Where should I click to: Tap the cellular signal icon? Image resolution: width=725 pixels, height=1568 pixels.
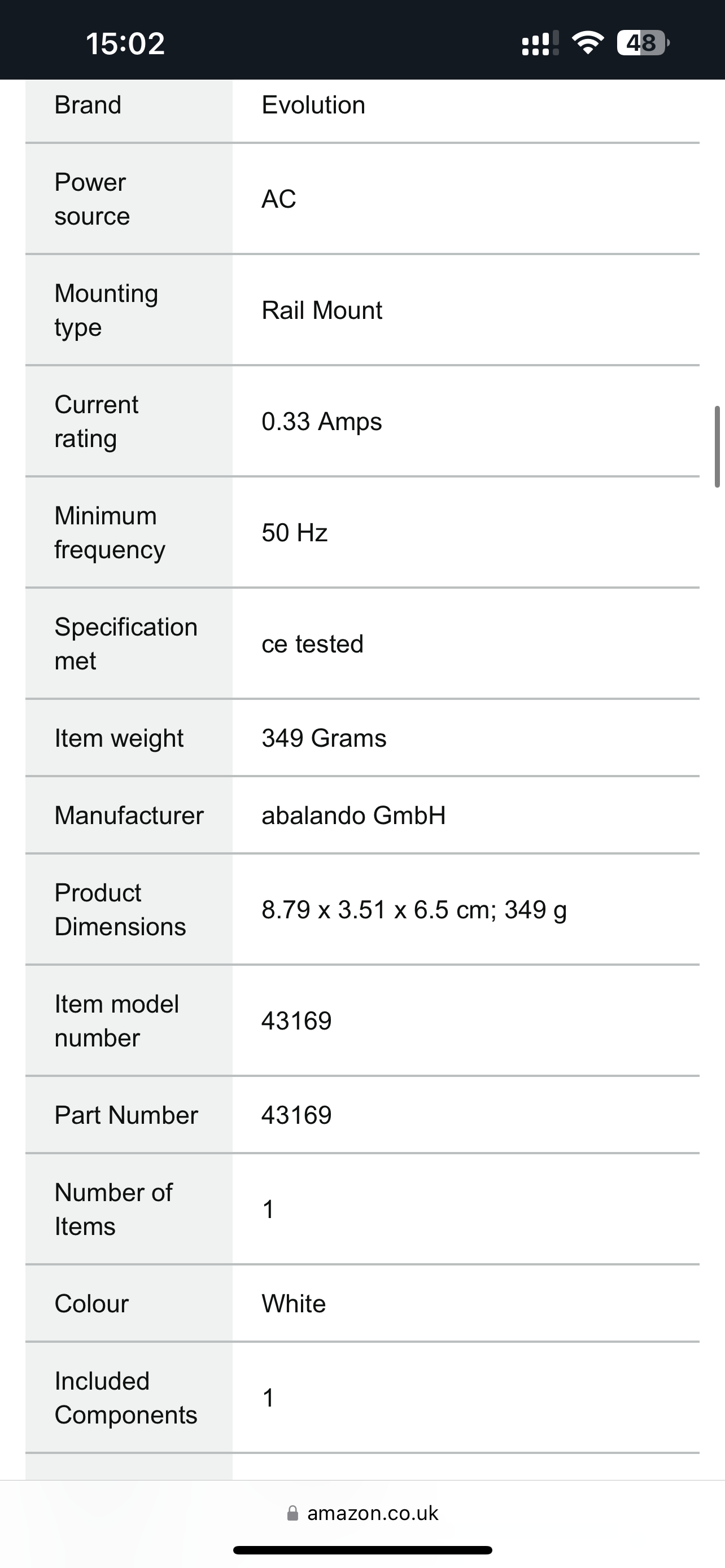(540, 43)
